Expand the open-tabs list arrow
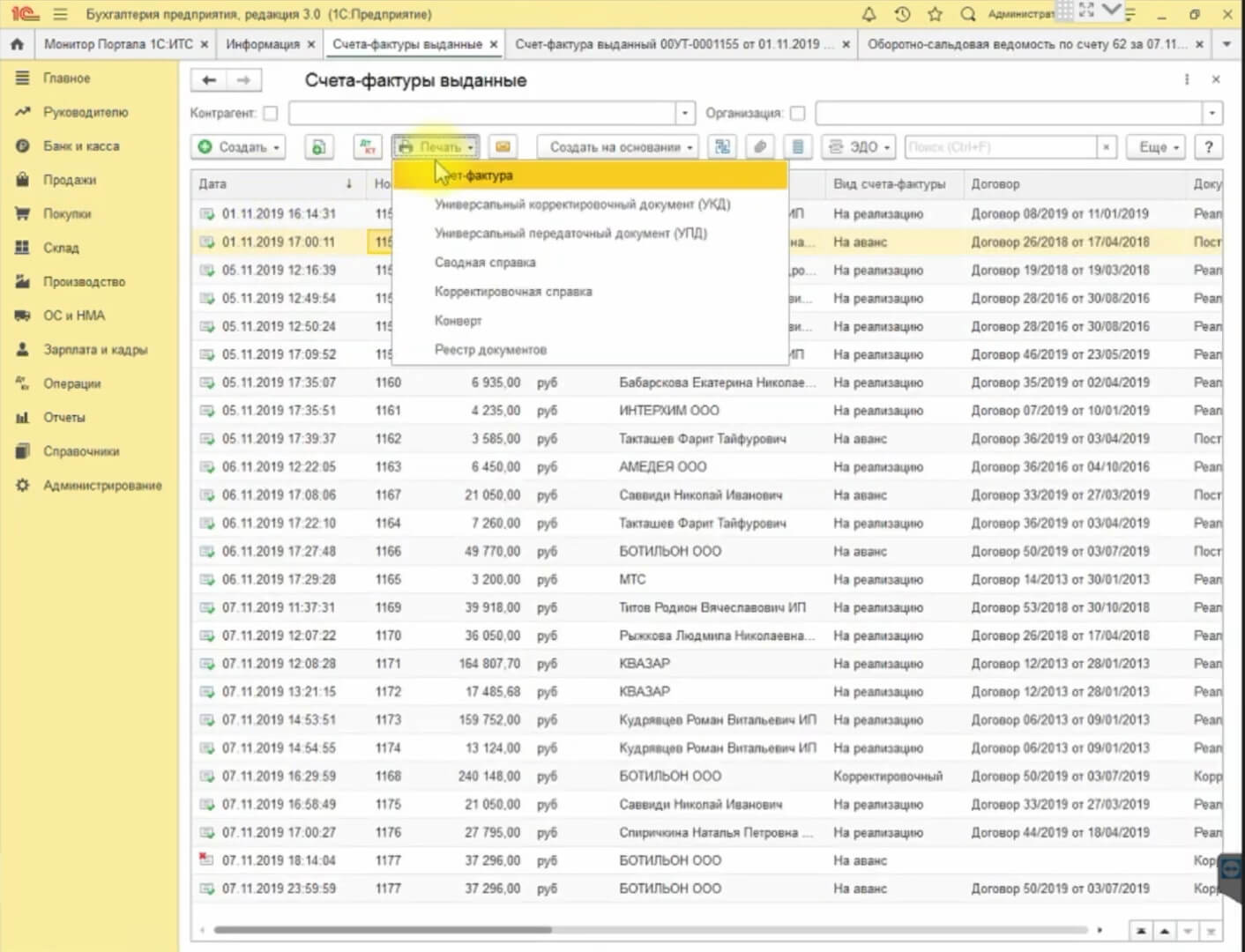The height and width of the screenshot is (952, 1245). pyautogui.click(x=1226, y=43)
